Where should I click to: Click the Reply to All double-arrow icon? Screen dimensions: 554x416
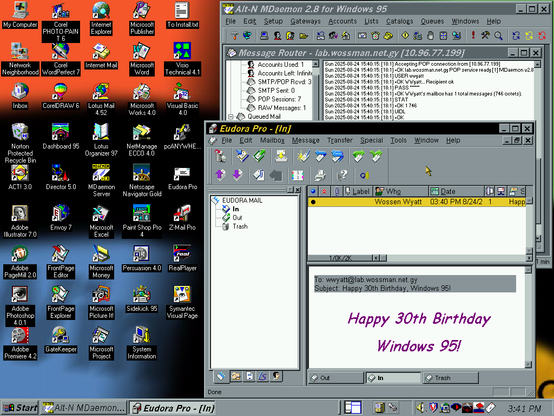337,156
